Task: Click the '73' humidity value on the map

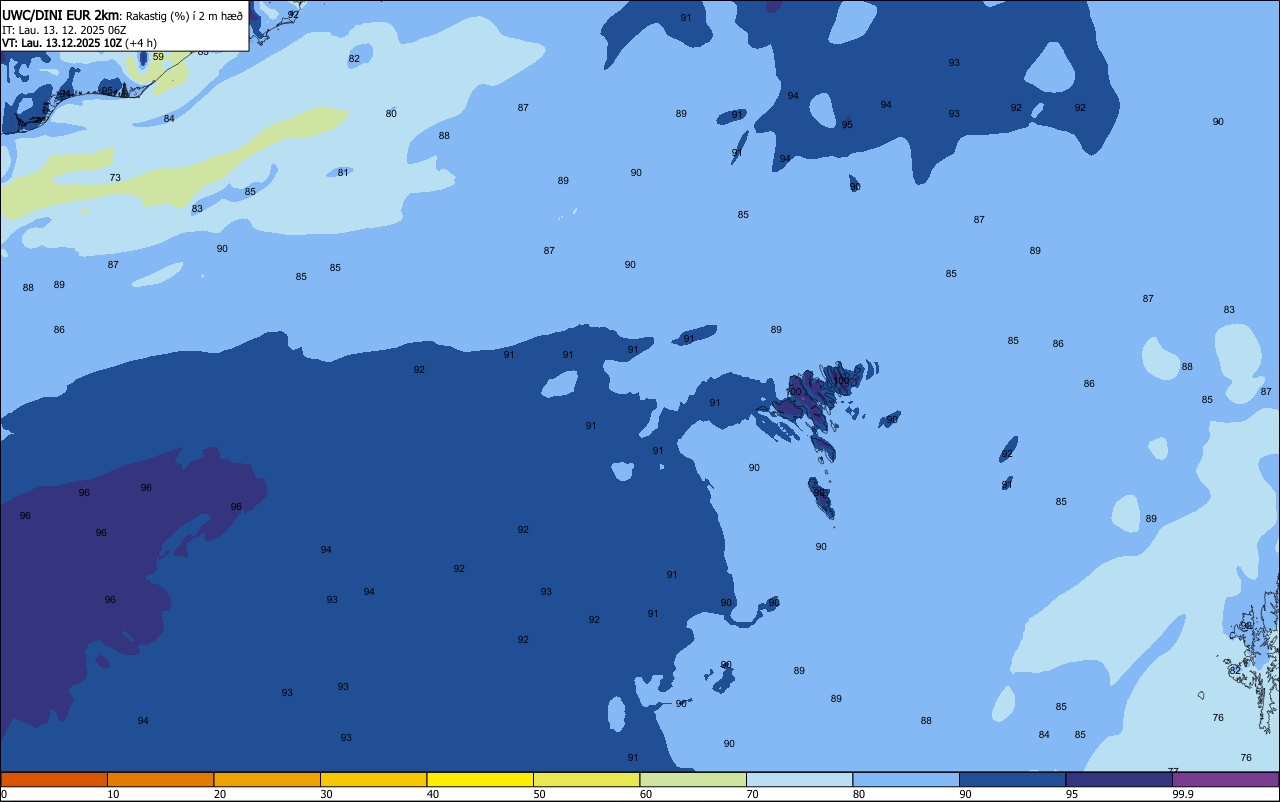Action: pyautogui.click(x=115, y=178)
